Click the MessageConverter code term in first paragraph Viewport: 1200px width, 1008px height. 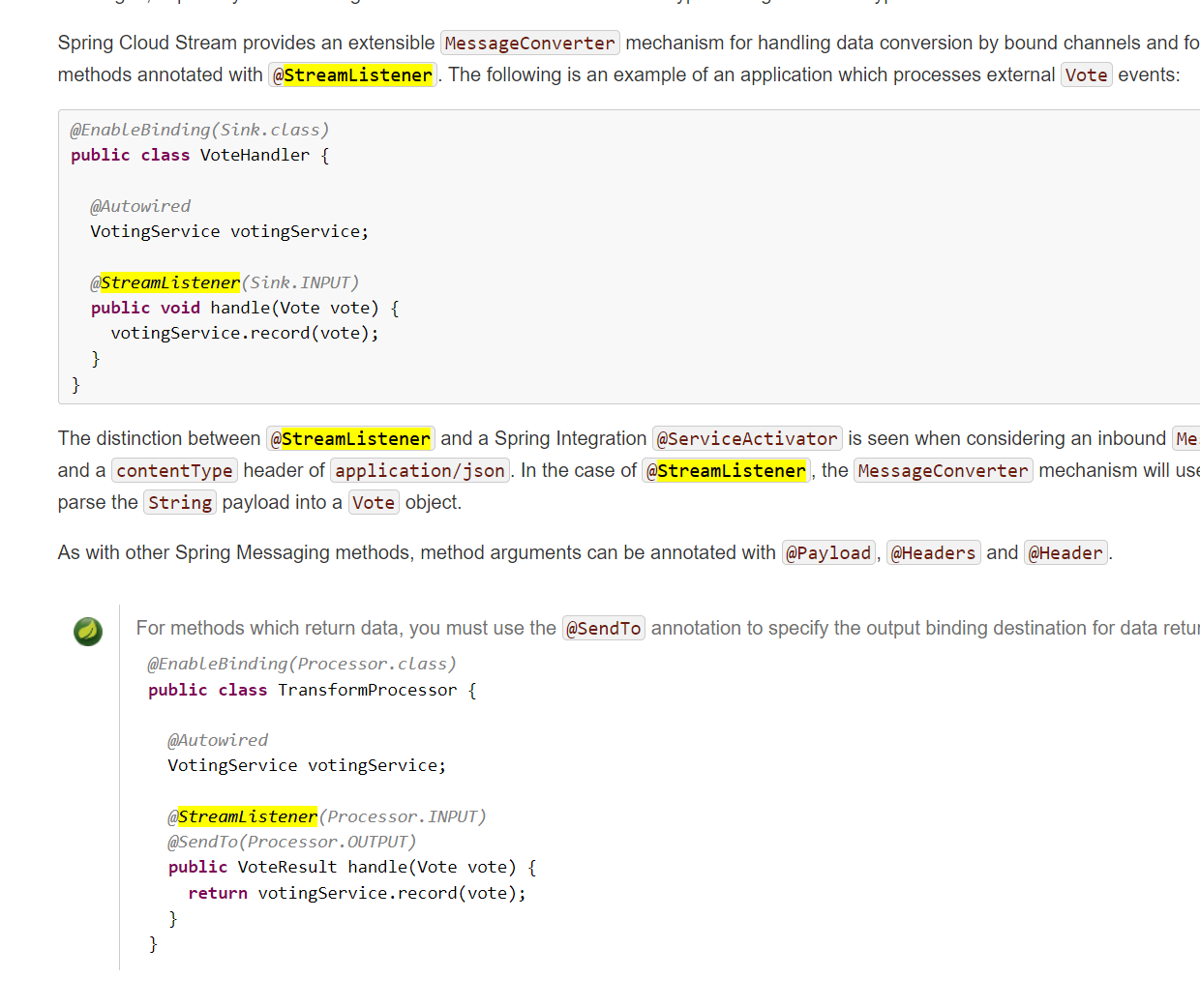point(529,43)
